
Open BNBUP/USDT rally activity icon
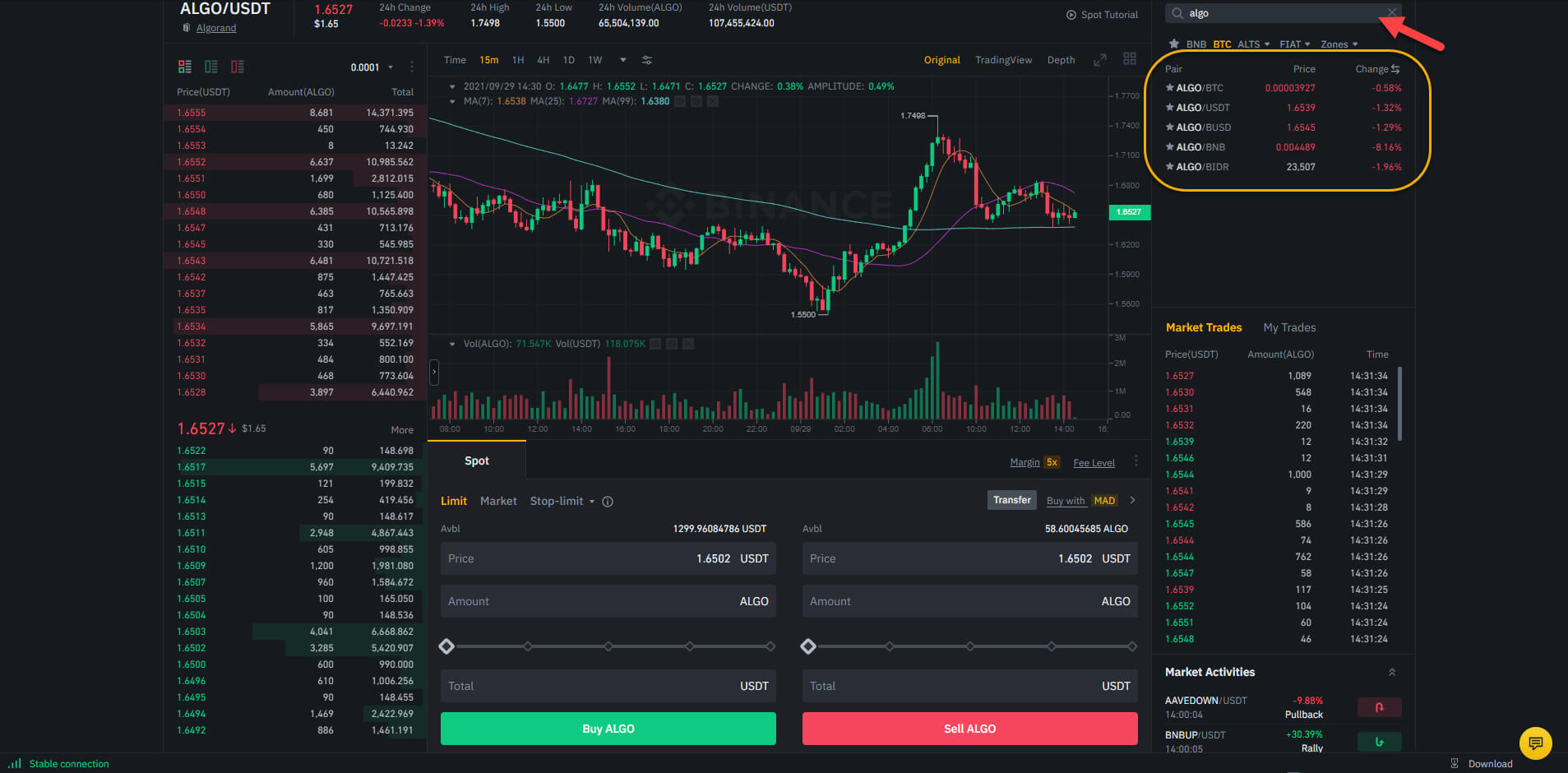click(1379, 742)
